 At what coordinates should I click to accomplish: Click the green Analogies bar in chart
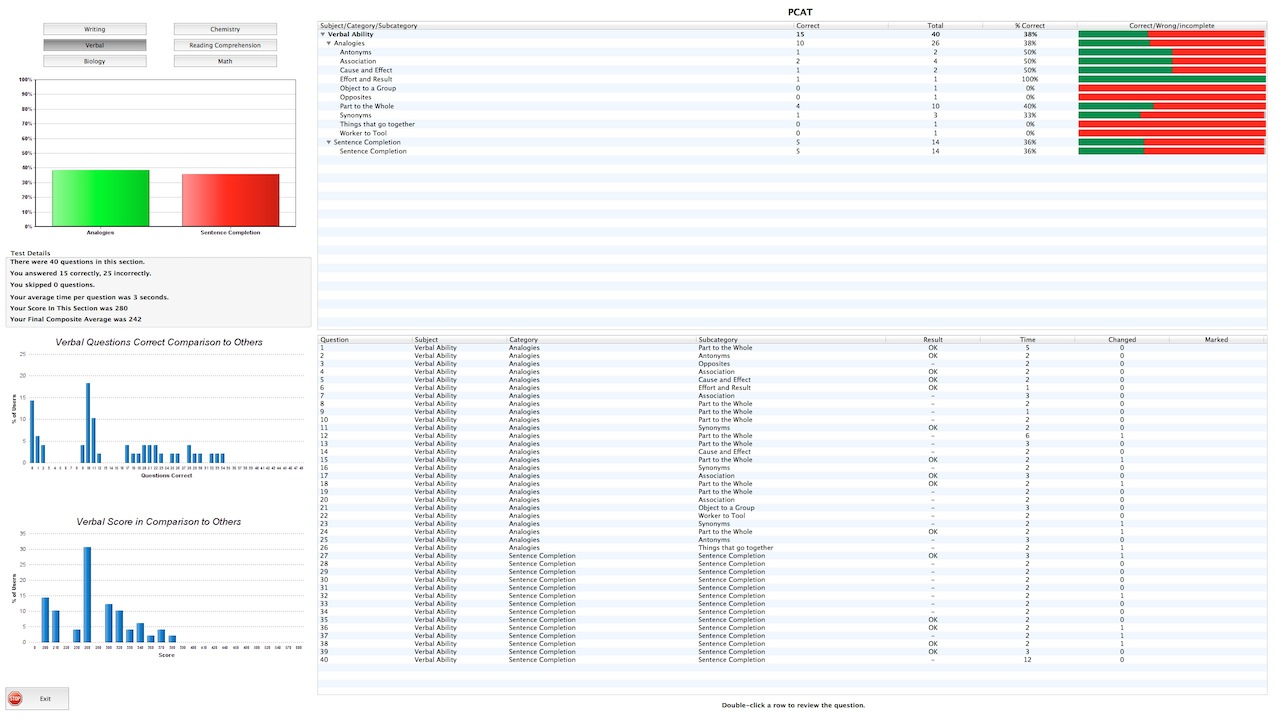[100, 198]
